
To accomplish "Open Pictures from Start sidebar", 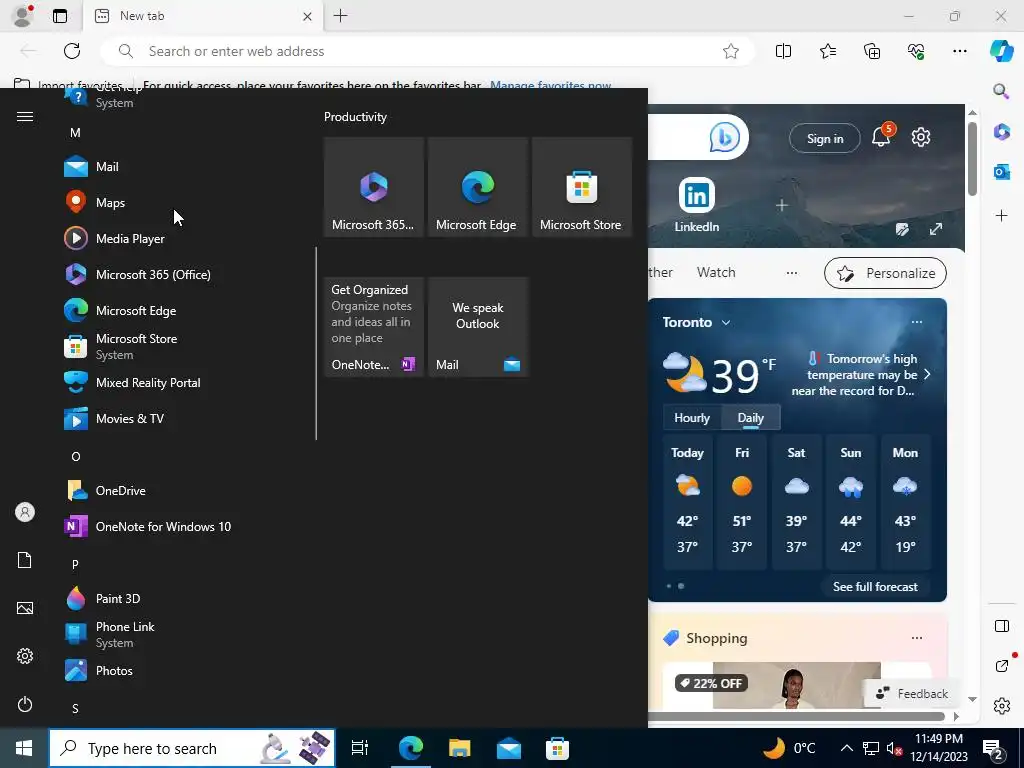I will click(25, 608).
